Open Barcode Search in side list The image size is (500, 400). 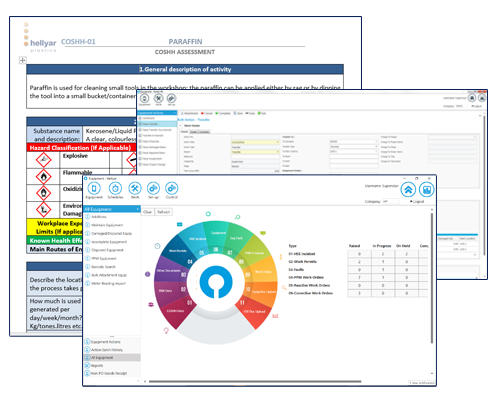click(103, 267)
